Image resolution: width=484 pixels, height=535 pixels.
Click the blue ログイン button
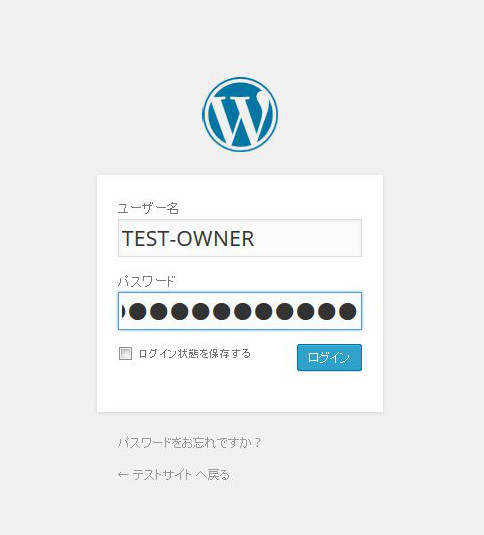329,357
